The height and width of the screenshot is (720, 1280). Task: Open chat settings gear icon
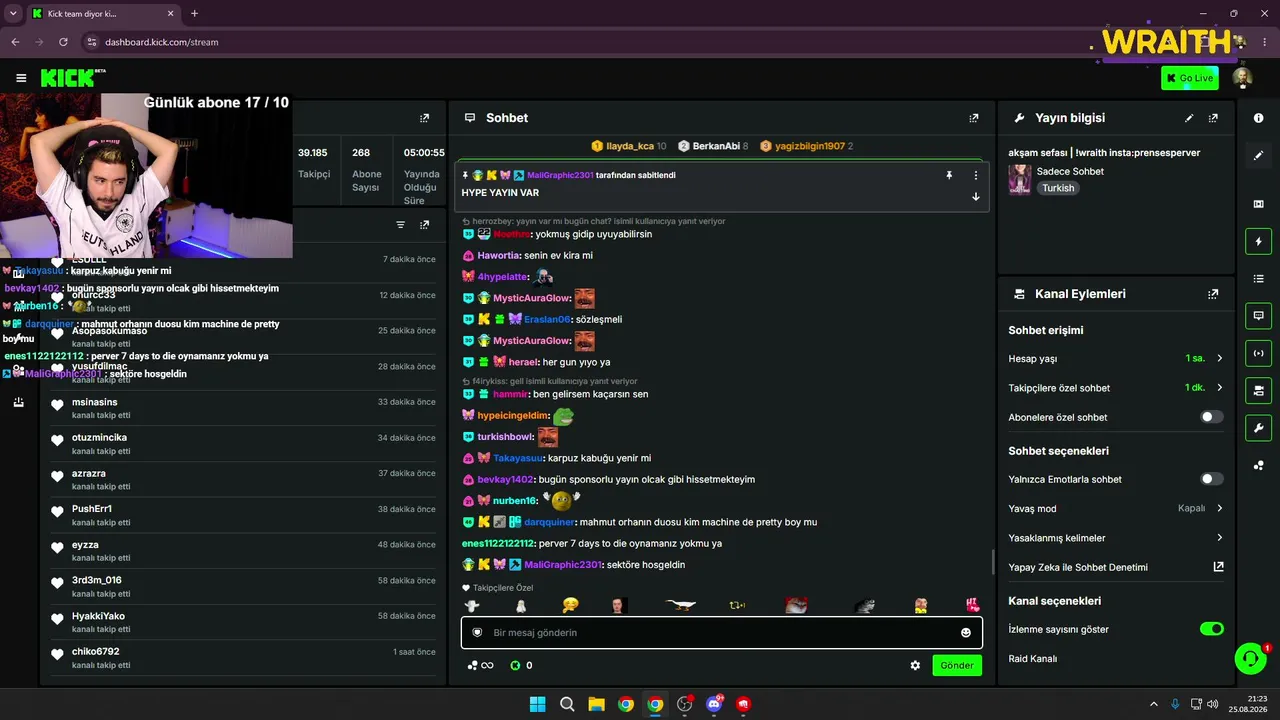915,665
